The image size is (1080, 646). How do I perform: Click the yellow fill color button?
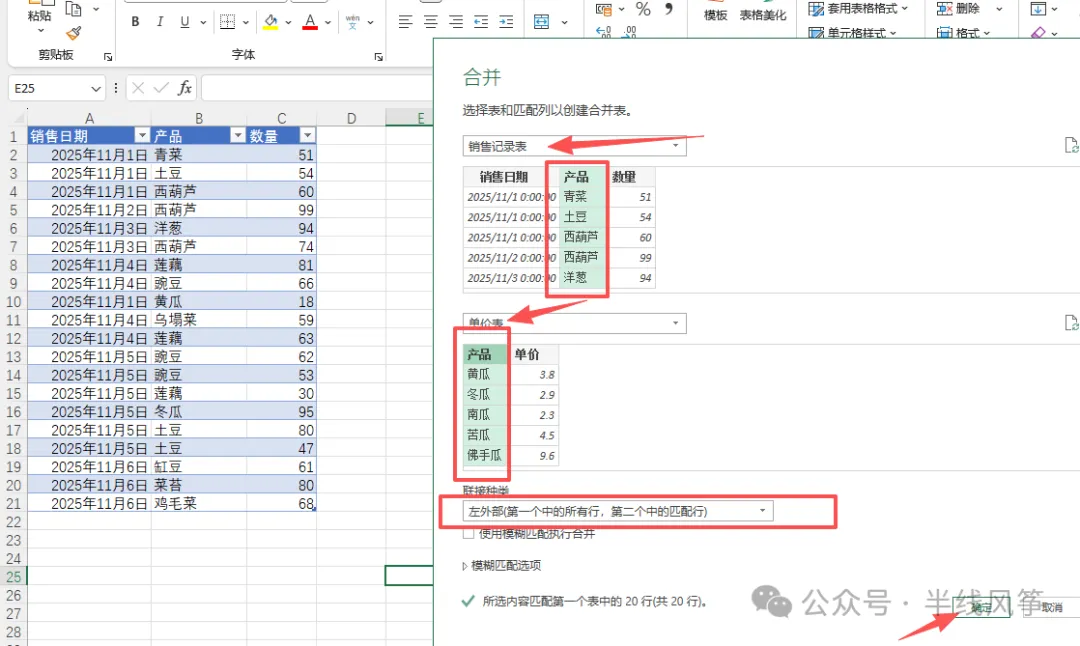click(271, 22)
